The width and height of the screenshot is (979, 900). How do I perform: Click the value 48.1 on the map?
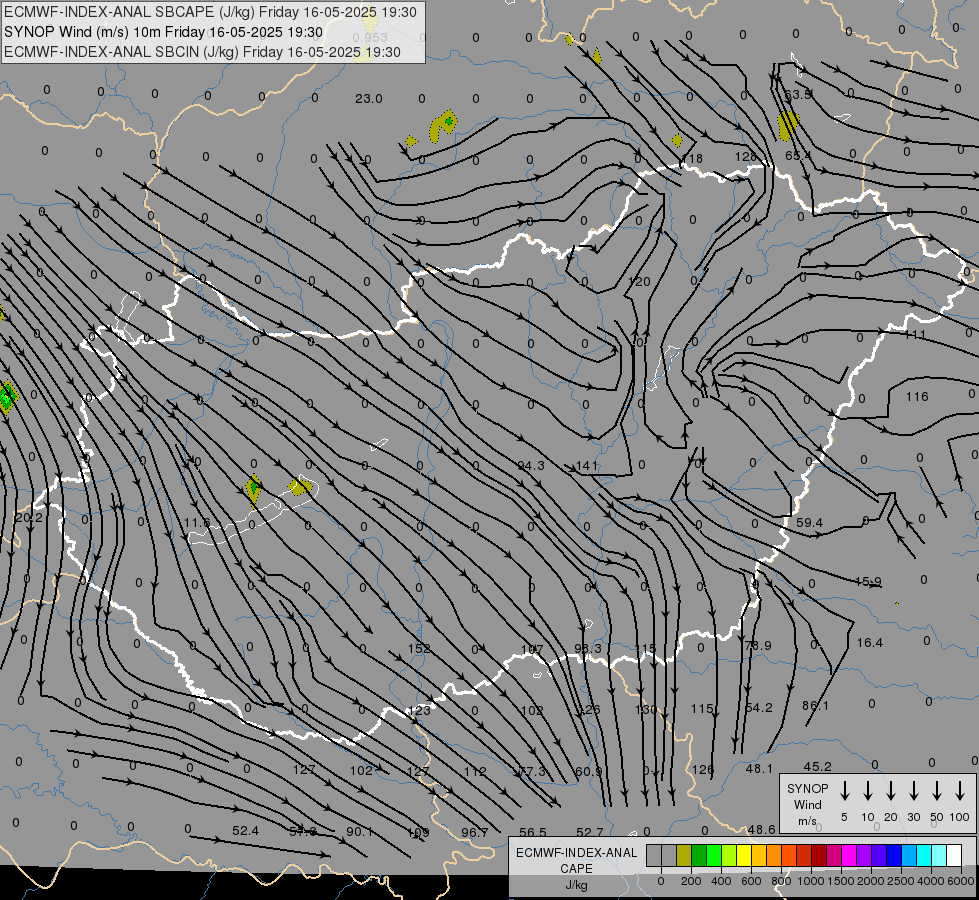(x=759, y=769)
